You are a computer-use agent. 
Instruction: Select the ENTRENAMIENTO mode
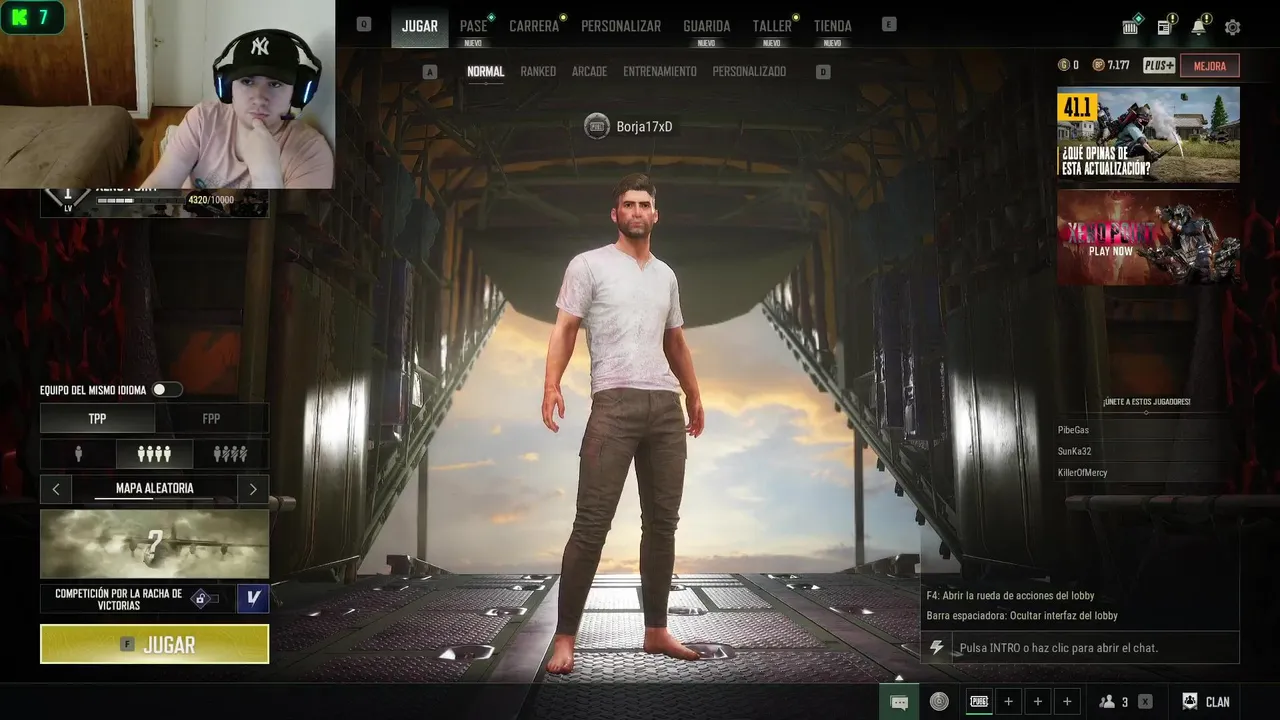660,72
